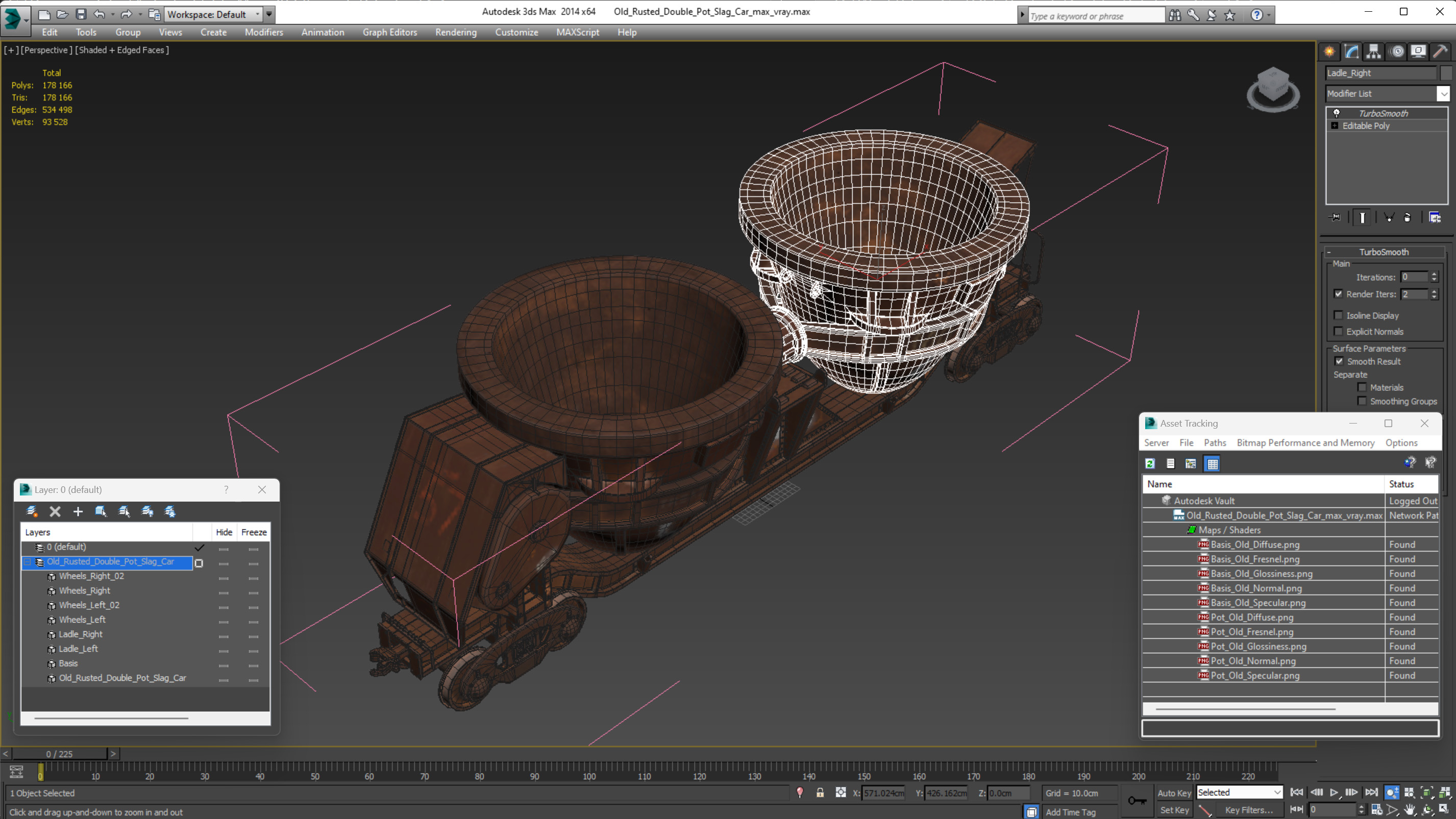Open the Motion command panel tab

(x=1397, y=52)
